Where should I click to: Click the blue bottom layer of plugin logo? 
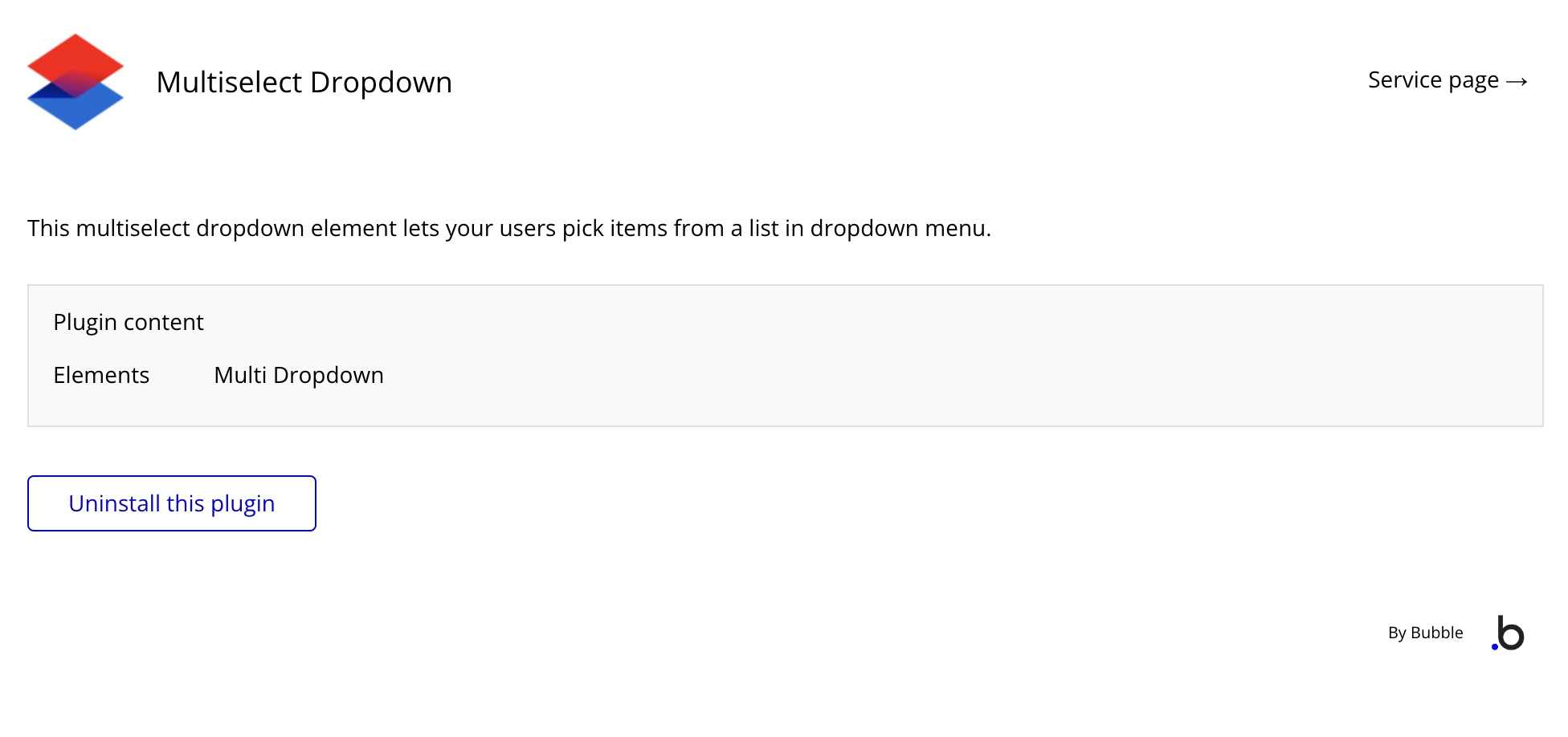76,112
